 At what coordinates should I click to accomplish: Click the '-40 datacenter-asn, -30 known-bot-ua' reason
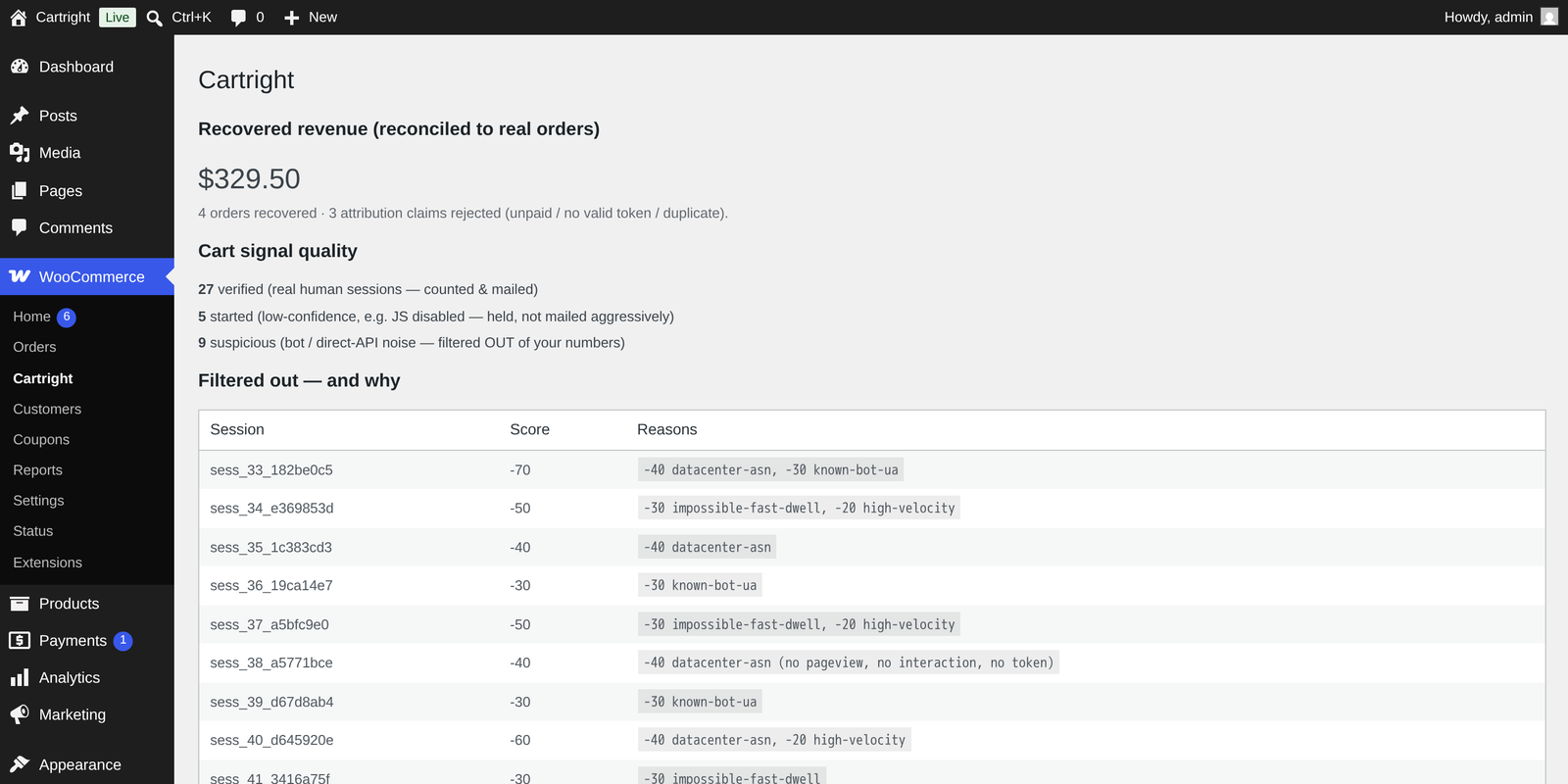click(770, 470)
